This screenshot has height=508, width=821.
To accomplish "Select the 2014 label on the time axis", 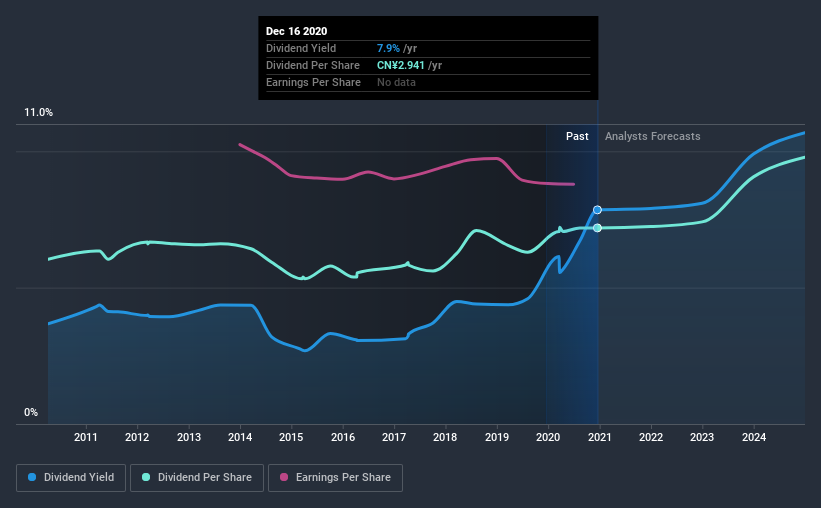I will point(240,437).
